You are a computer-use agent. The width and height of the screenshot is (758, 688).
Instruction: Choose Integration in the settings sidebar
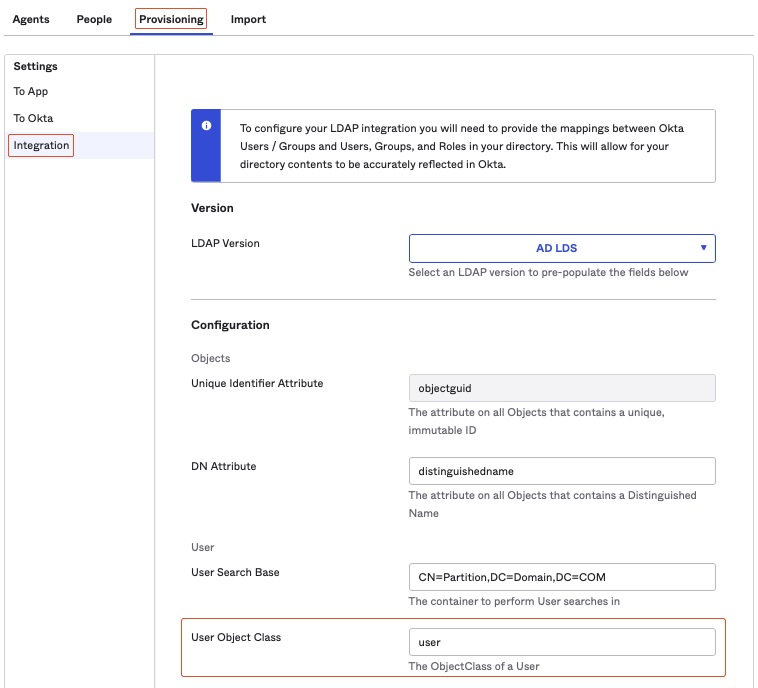pyautogui.click(x=42, y=146)
